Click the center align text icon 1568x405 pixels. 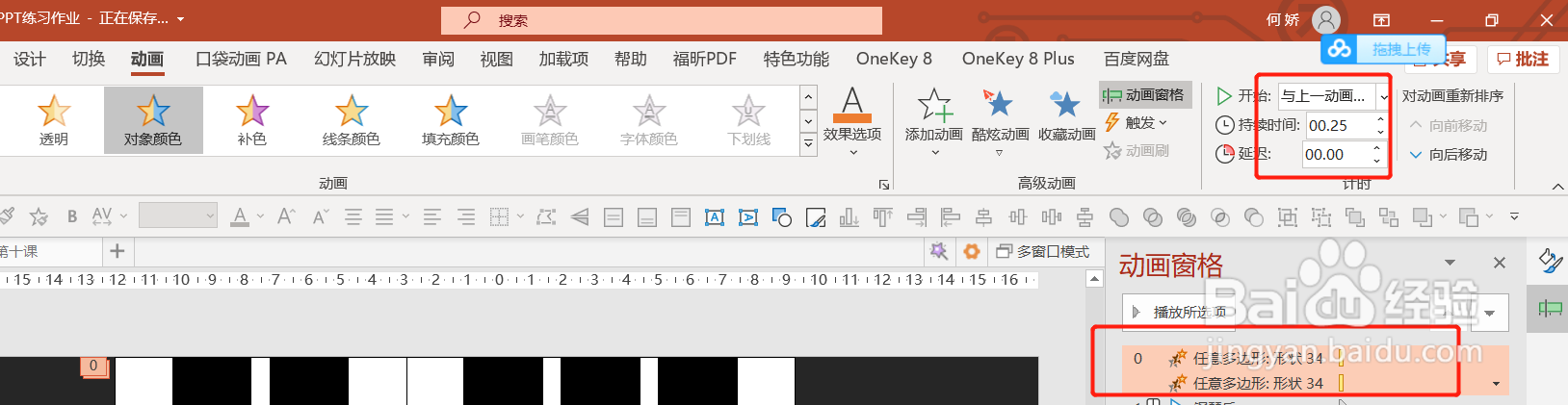tap(353, 217)
